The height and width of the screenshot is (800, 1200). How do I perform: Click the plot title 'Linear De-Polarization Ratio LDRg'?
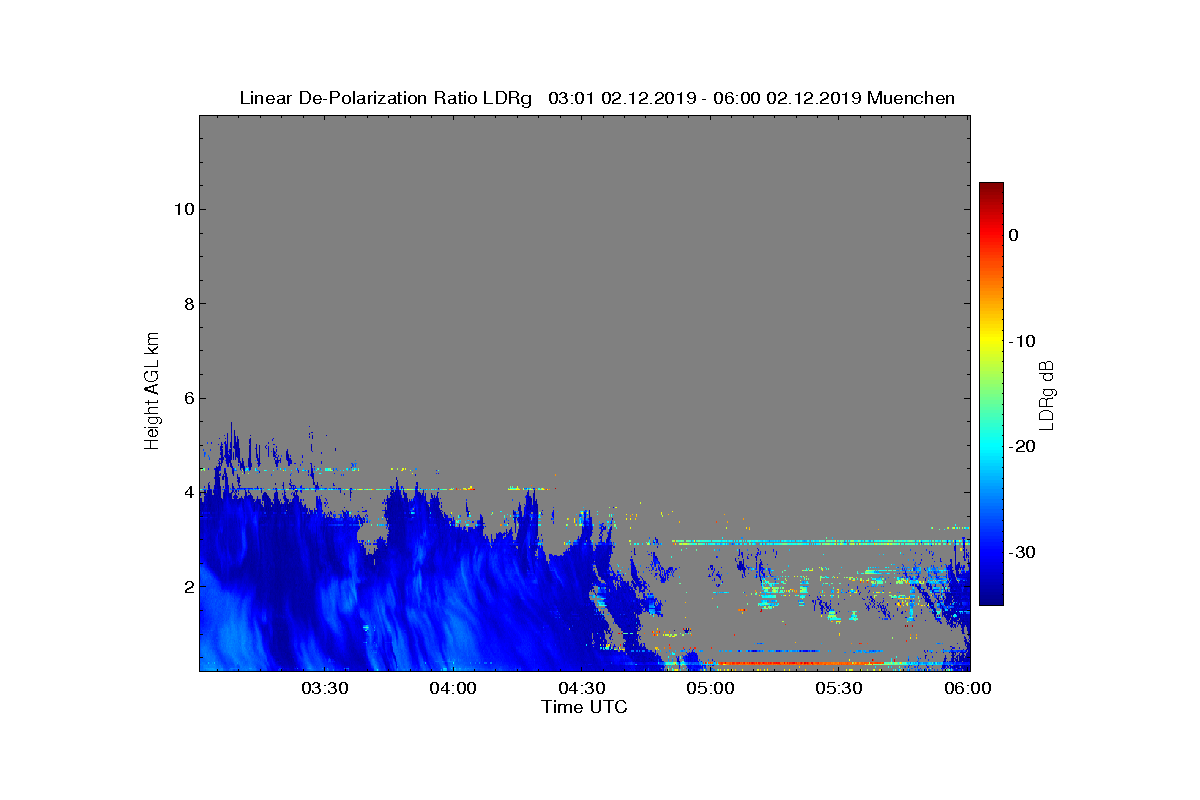click(x=385, y=98)
